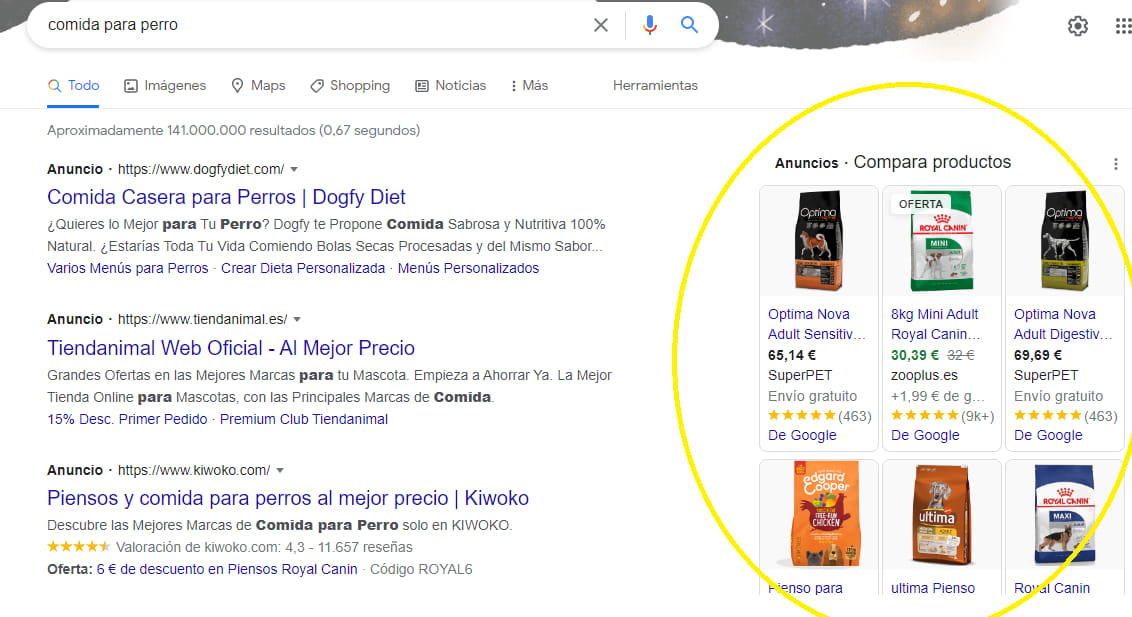Open 'Comida Casera para Perros | Dogfy Diet' result

[x=226, y=197]
